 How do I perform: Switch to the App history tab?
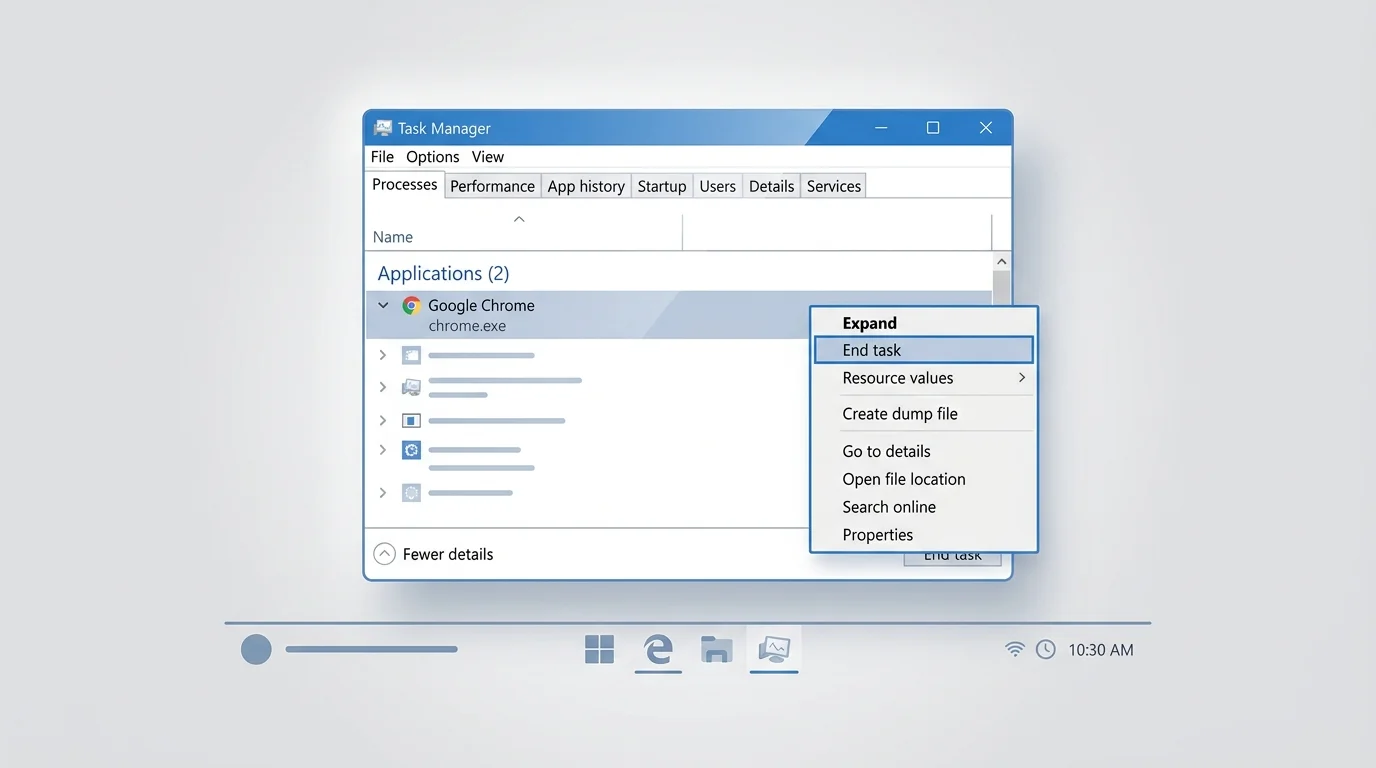pyautogui.click(x=586, y=186)
